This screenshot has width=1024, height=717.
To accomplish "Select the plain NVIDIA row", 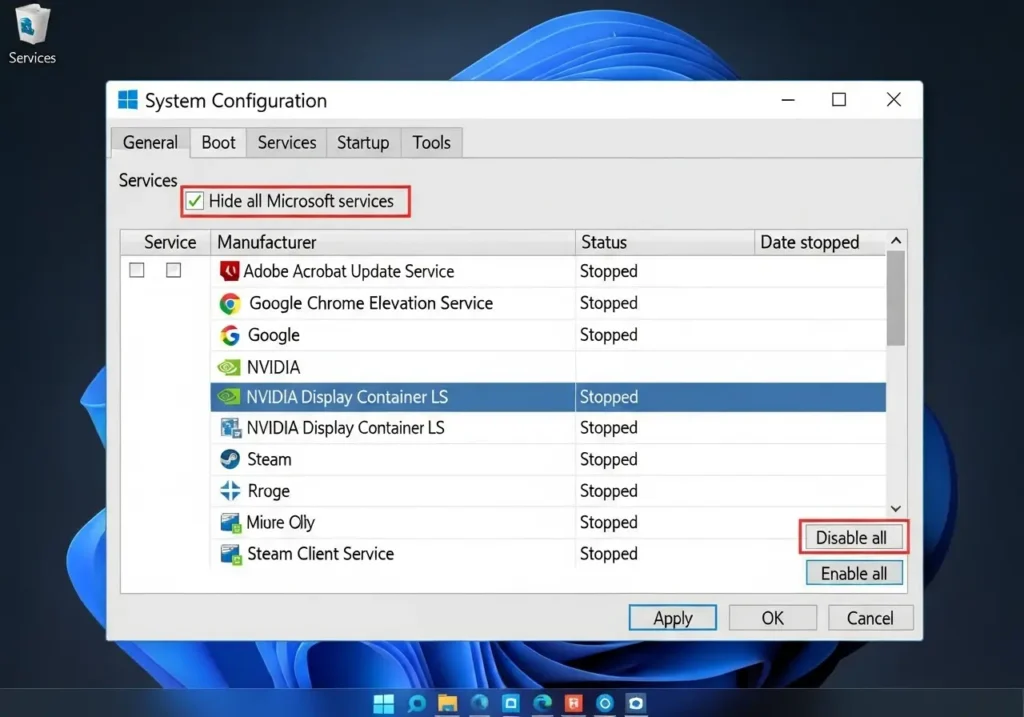I will (549, 367).
